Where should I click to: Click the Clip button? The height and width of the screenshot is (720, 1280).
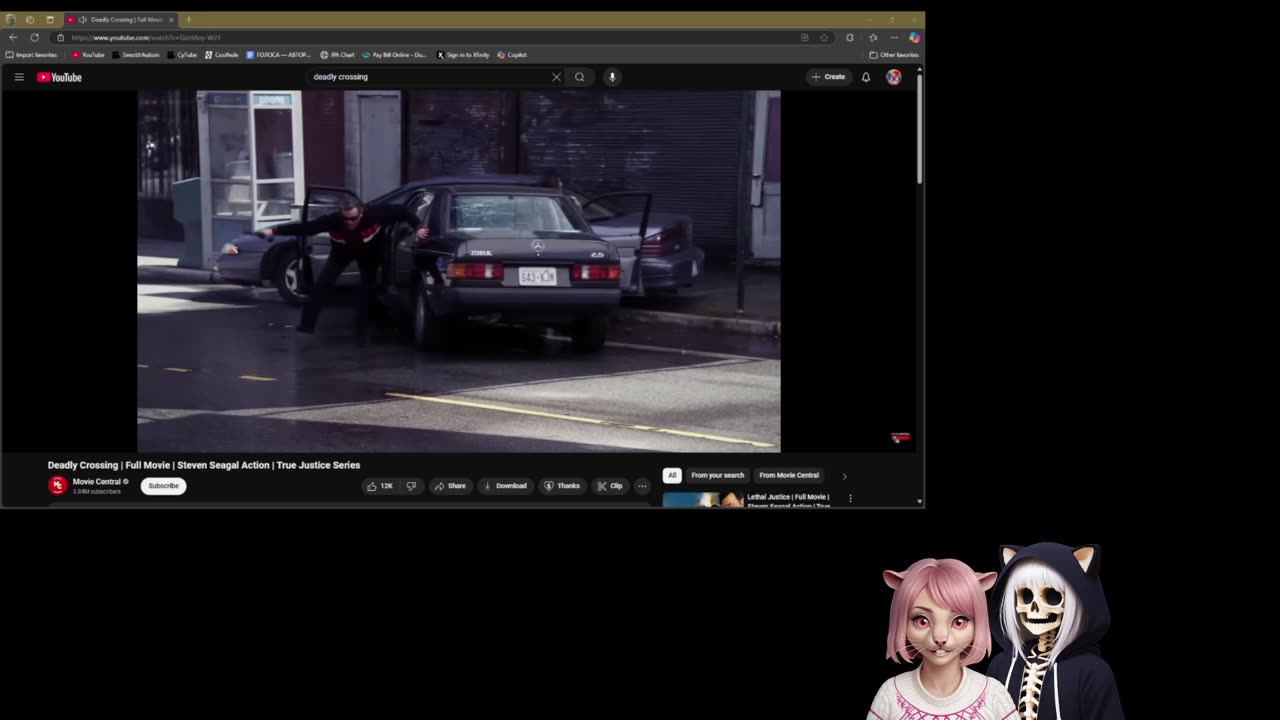pos(610,486)
